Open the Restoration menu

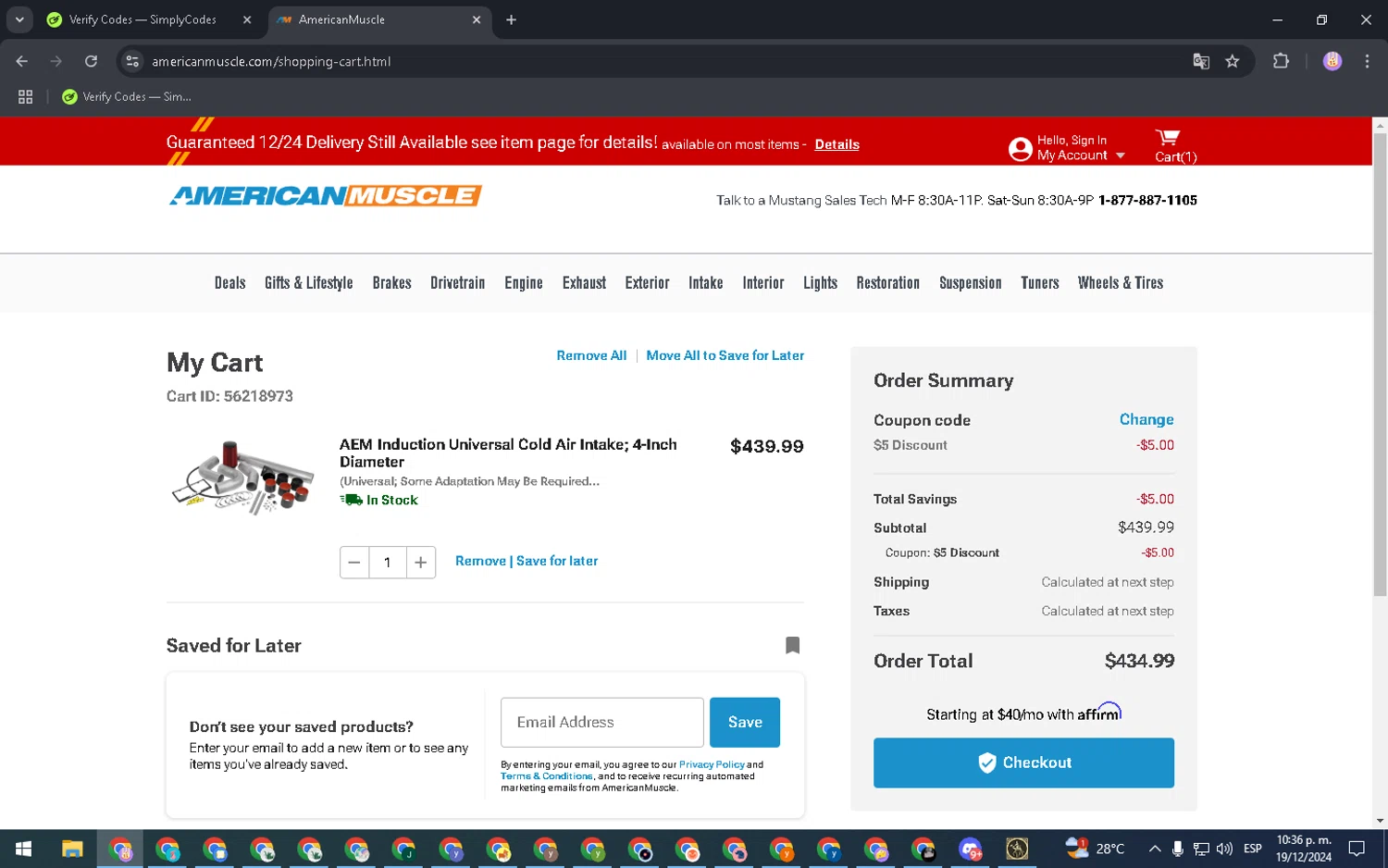coord(887,283)
